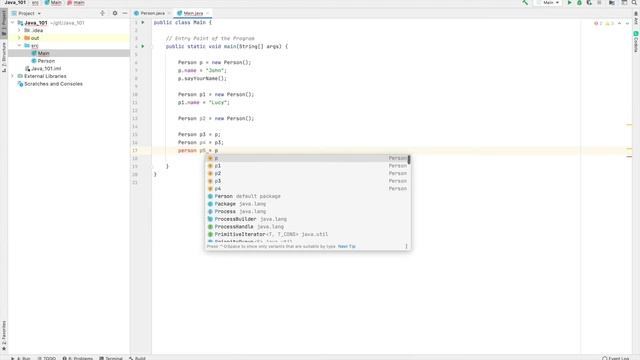Open Search Everywhere magnifier icon
Image resolution: width=640 pixels, height=360 pixels.
(635, 3)
